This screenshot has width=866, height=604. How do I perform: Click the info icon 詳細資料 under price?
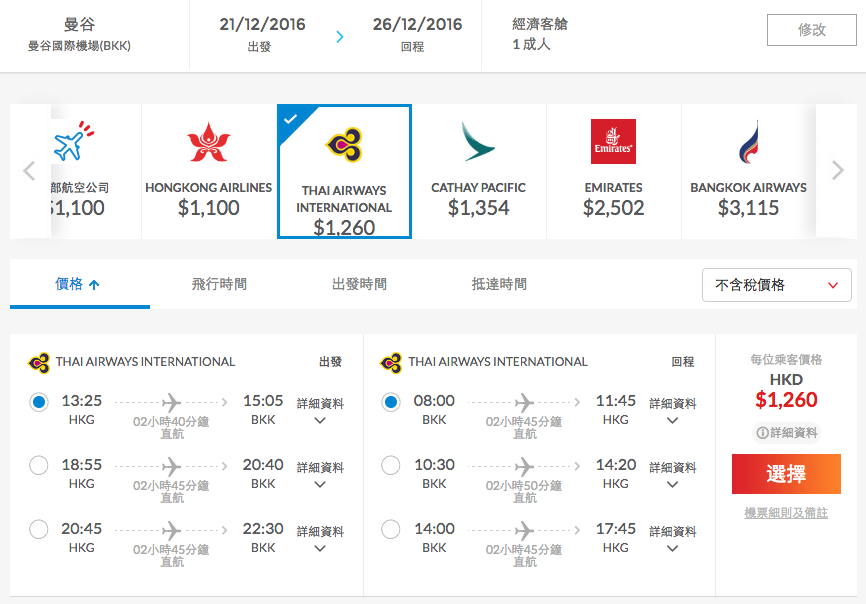coord(786,433)
